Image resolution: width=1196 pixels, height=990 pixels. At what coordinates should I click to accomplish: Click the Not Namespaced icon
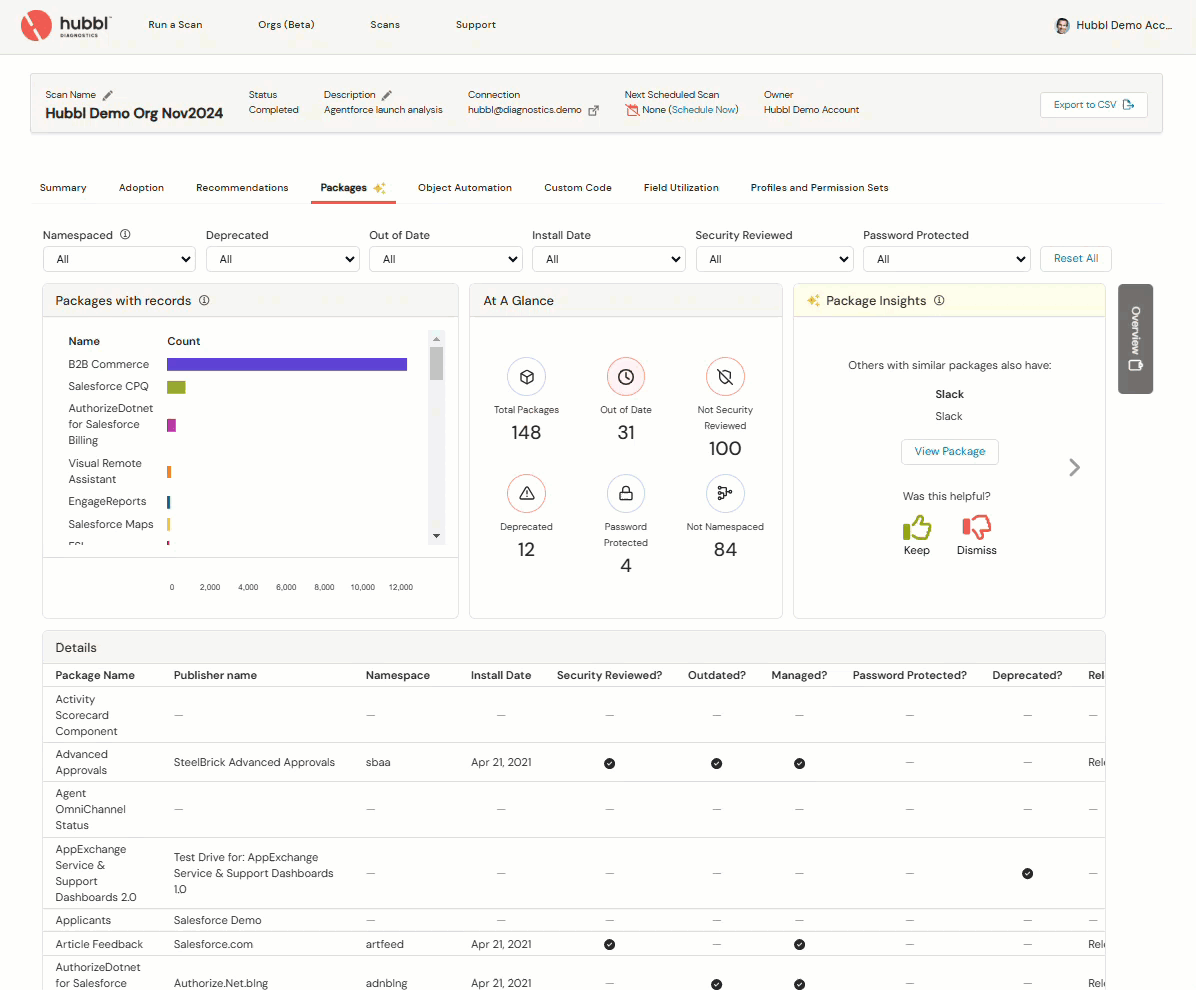pos(725,493)
